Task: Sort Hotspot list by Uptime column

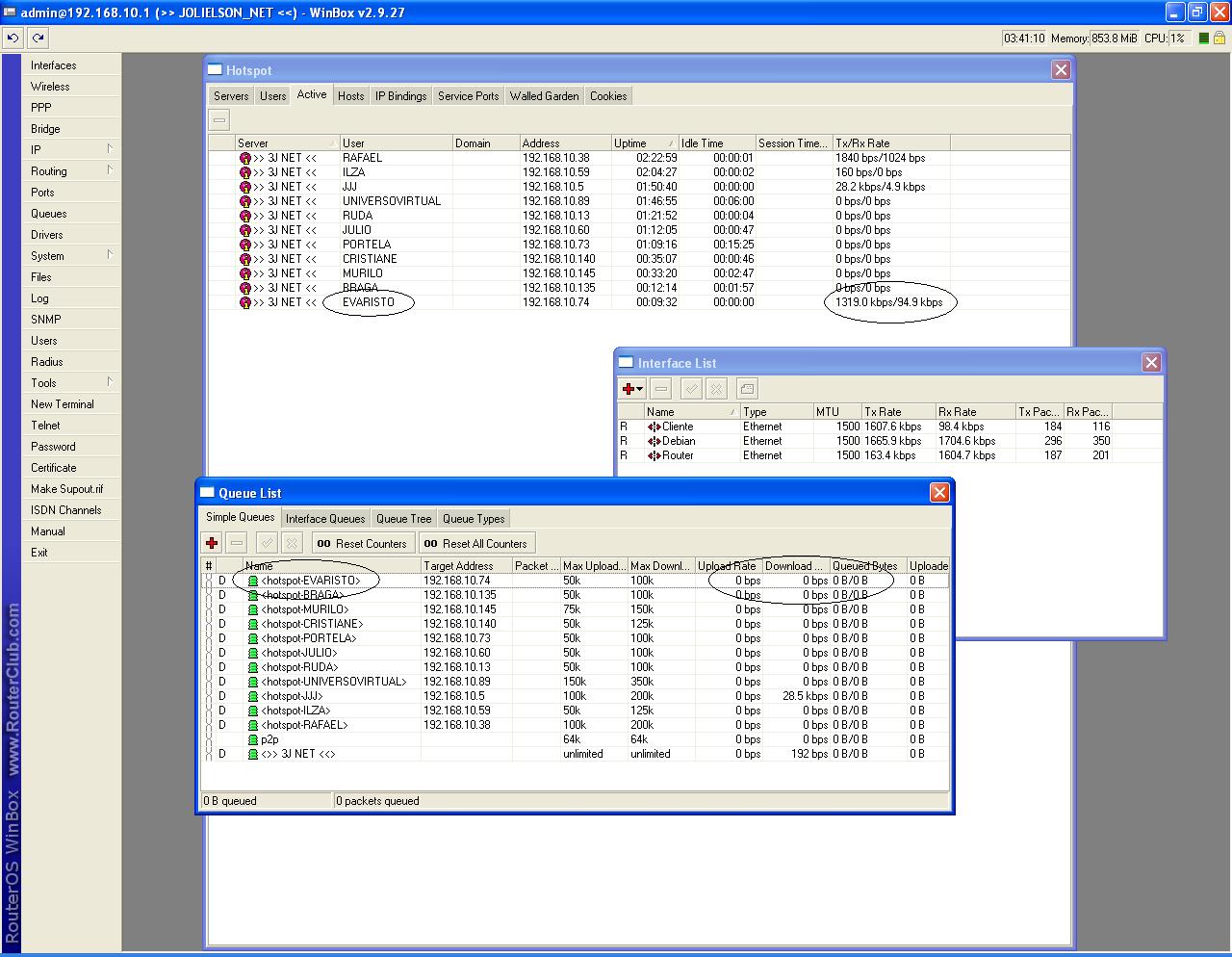Action: (645, 143)
